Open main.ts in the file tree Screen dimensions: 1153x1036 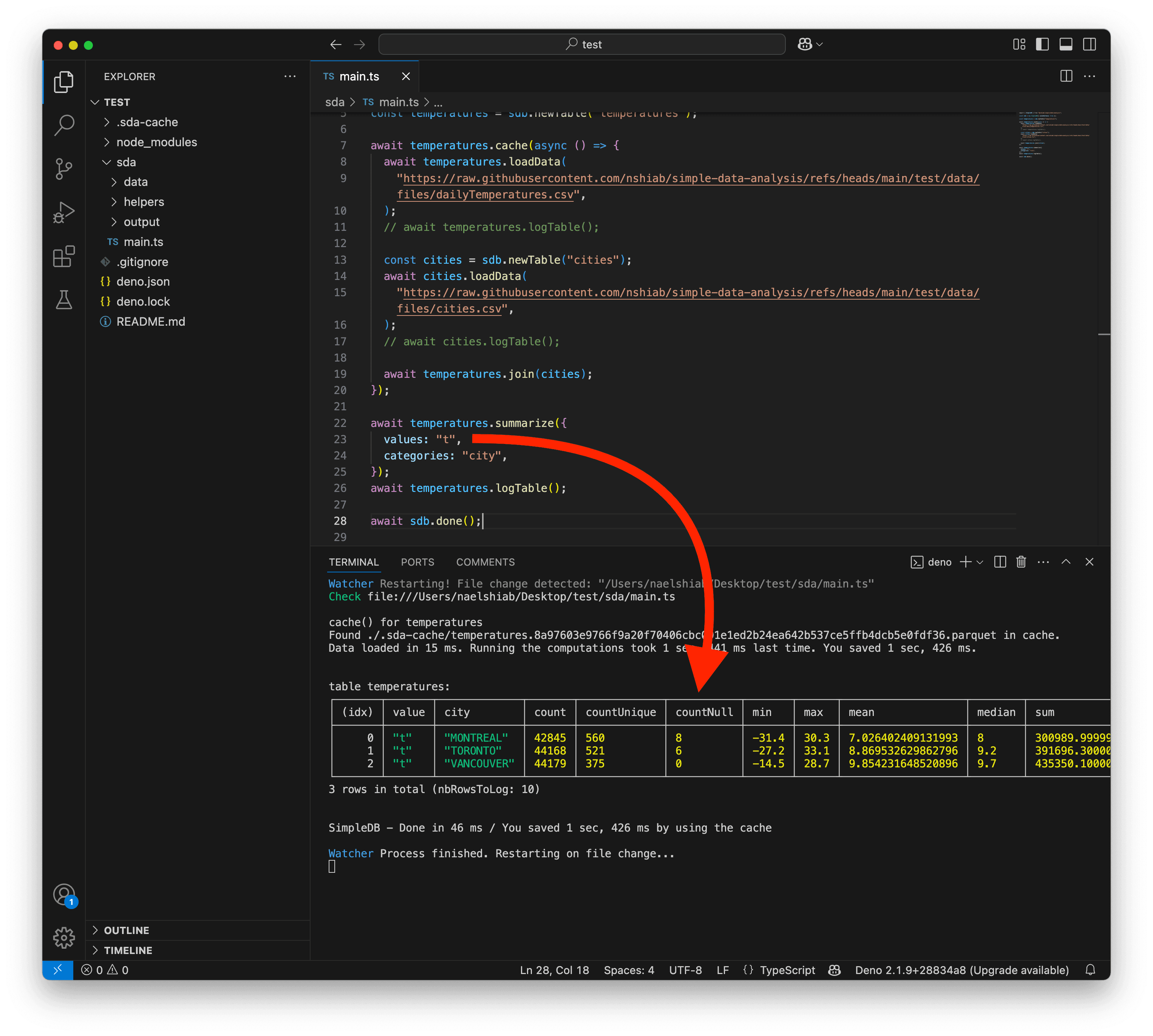point(144,242)
